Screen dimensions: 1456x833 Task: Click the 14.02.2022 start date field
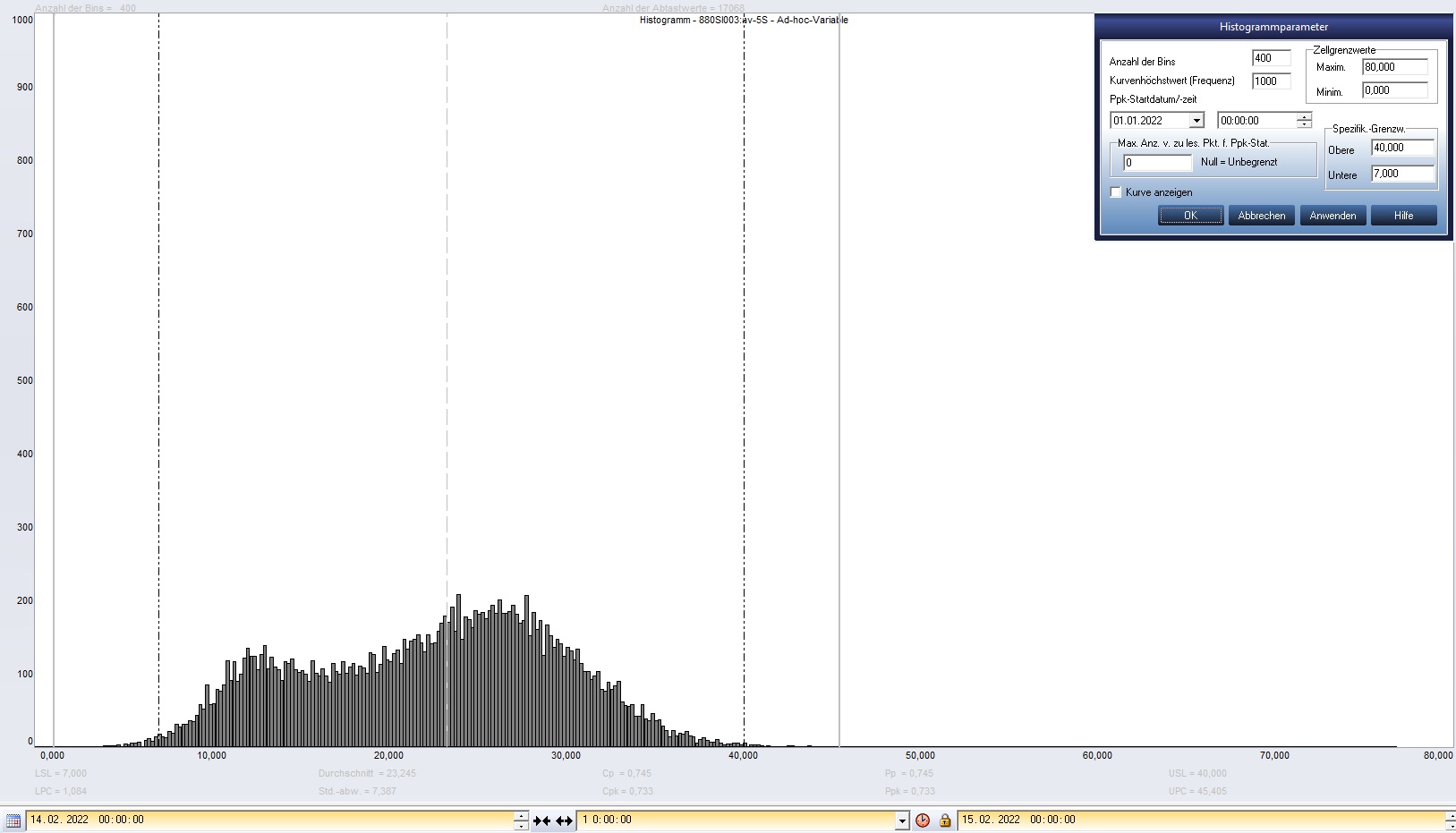pyautogui.click(x=270, y=820)
